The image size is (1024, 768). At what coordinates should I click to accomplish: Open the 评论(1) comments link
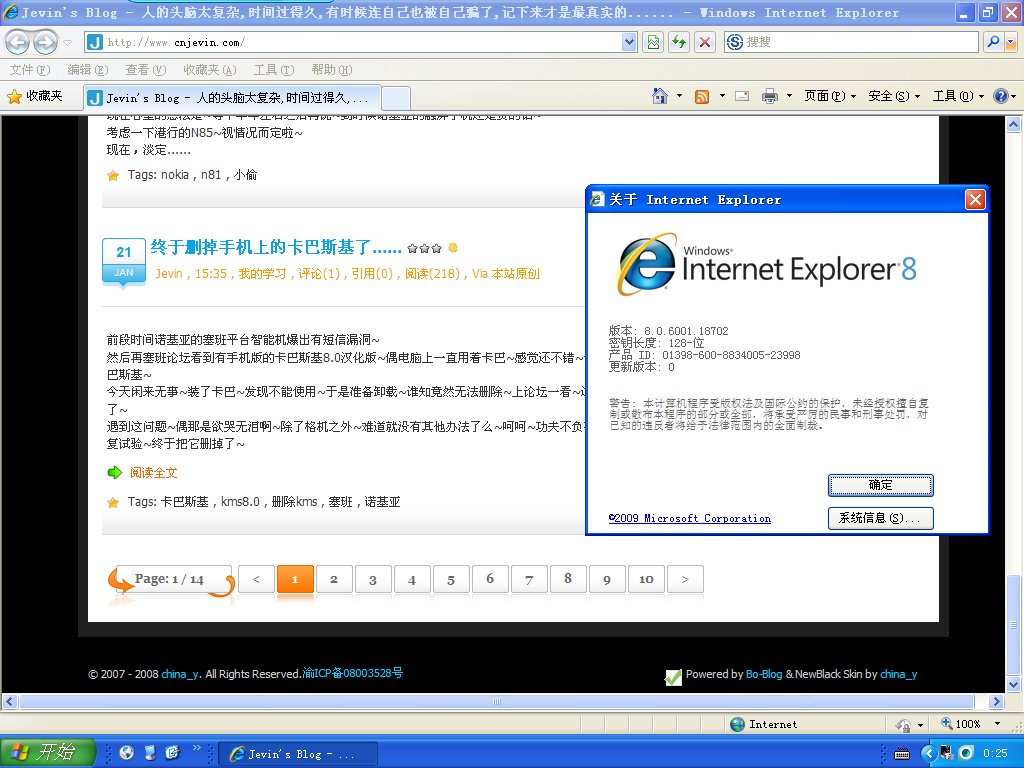(319, 274)
